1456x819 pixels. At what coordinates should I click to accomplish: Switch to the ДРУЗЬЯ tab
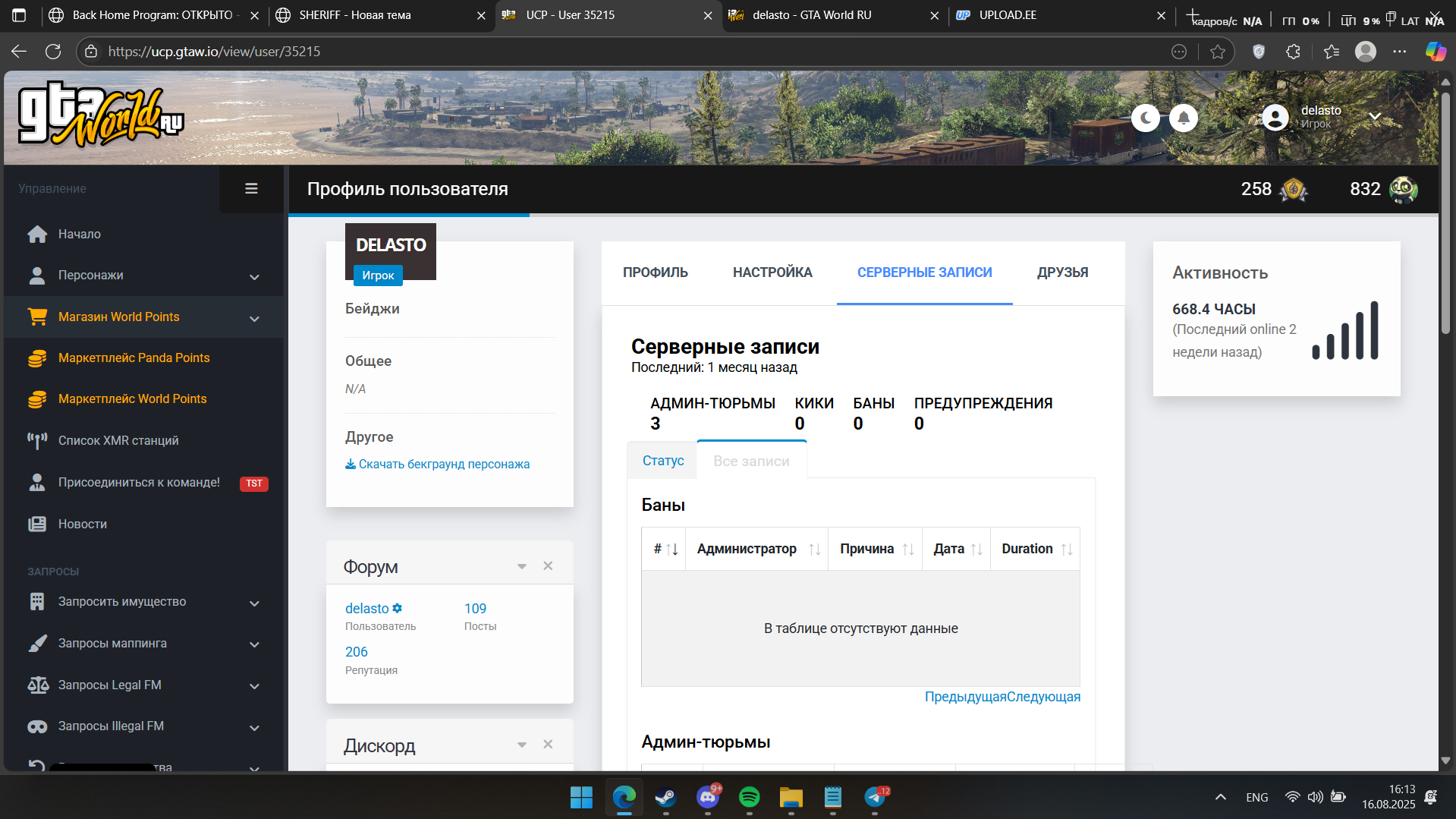pyautogui.click(x=1062, y=272)
